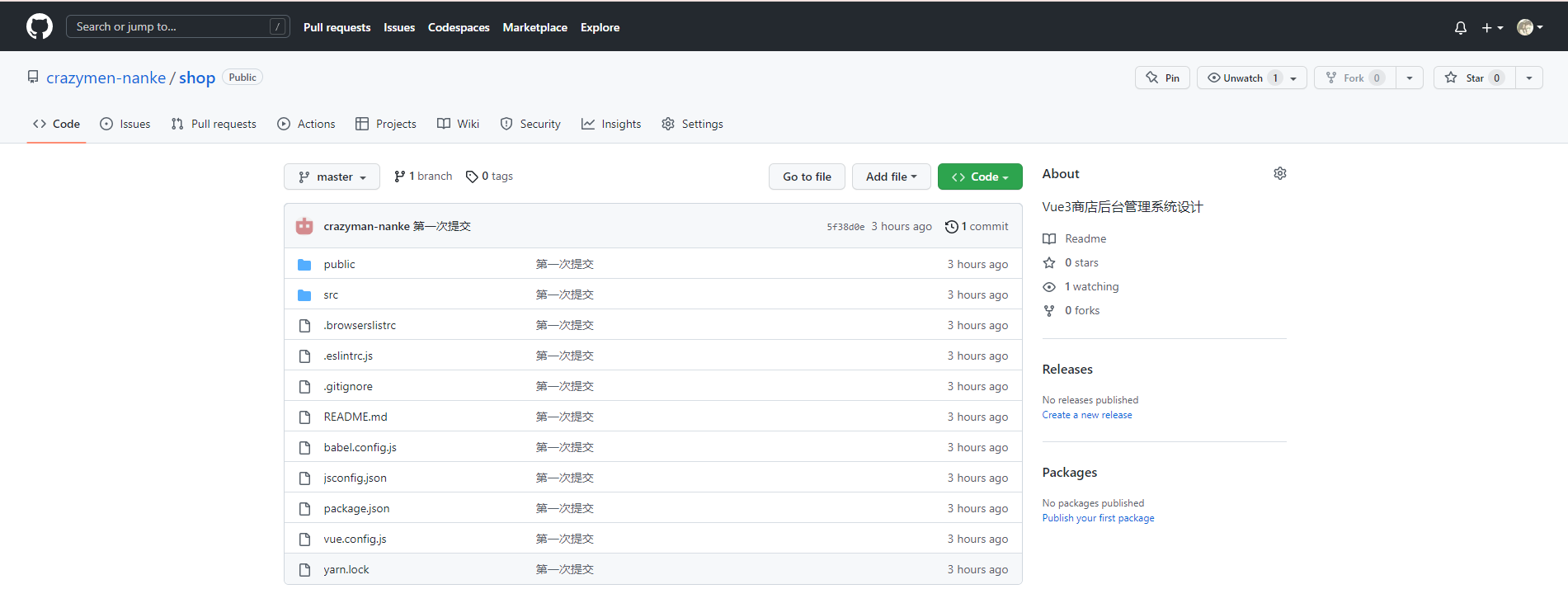Open the crazyman-nanke commit author link

click(366, 226)
